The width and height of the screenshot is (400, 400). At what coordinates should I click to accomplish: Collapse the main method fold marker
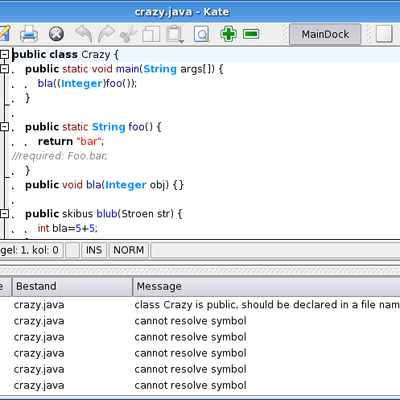point(4,69)
